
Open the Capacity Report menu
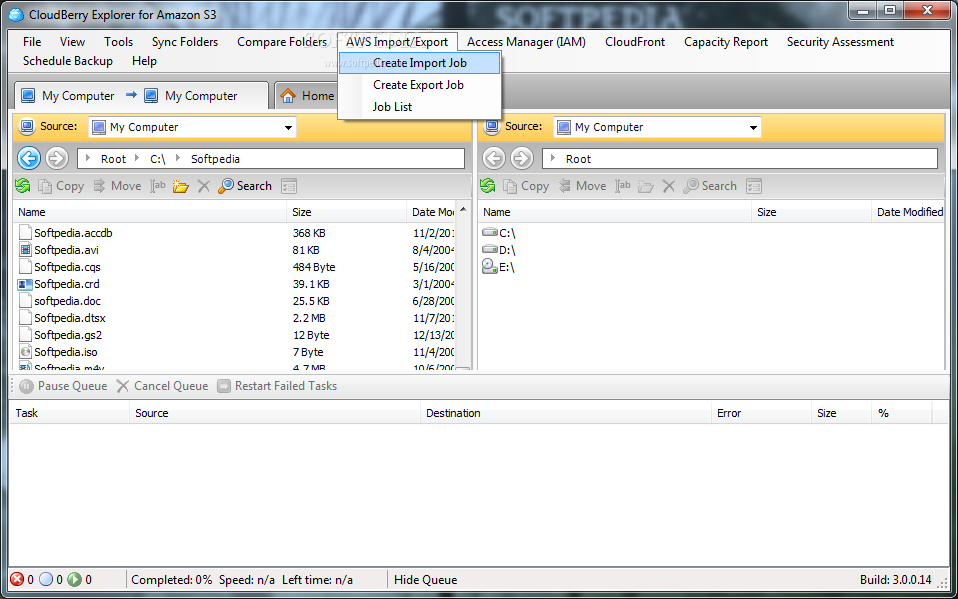tap(726, 42)
